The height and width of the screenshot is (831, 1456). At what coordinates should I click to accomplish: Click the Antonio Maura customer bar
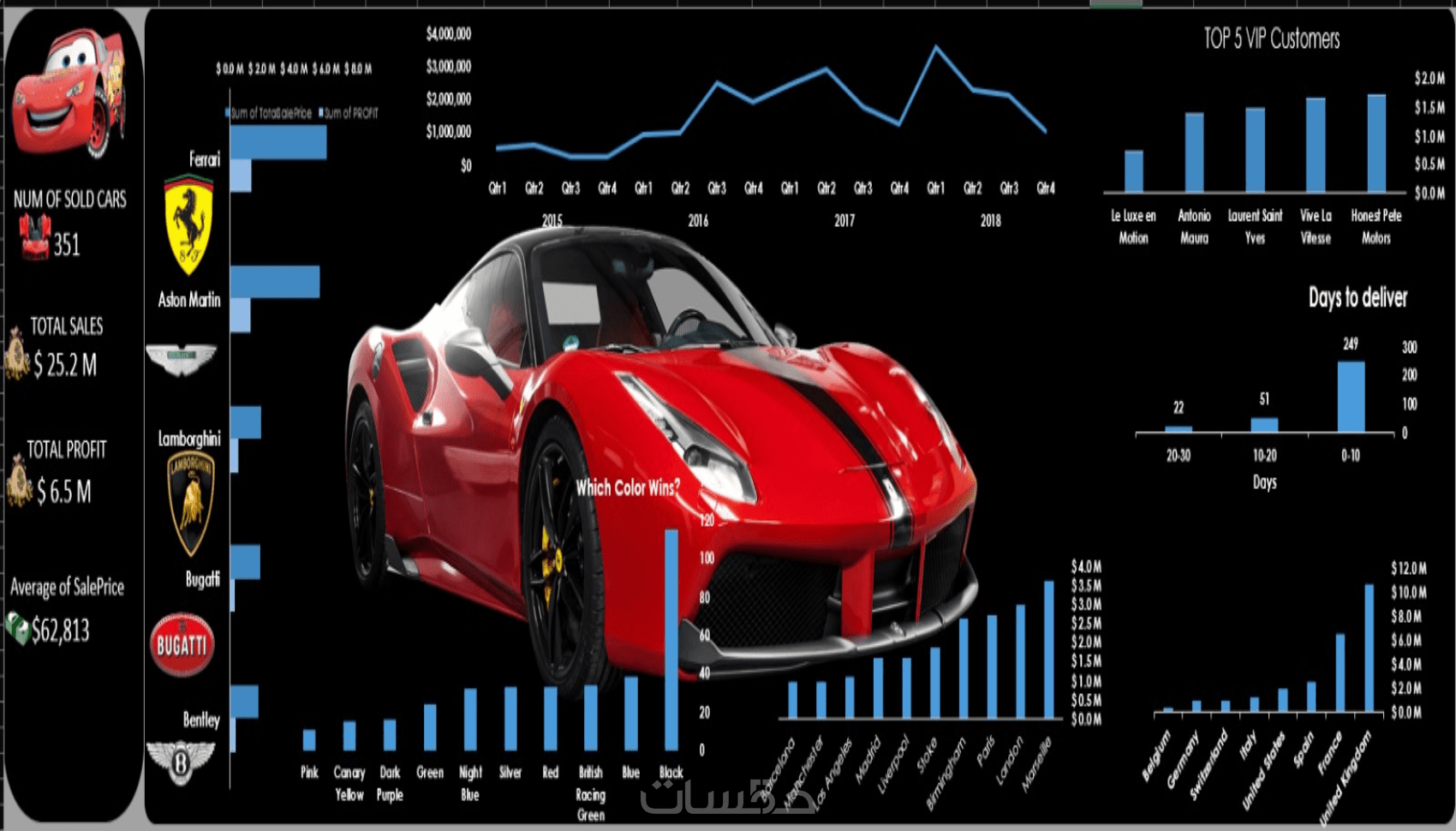coord(1194,152)
